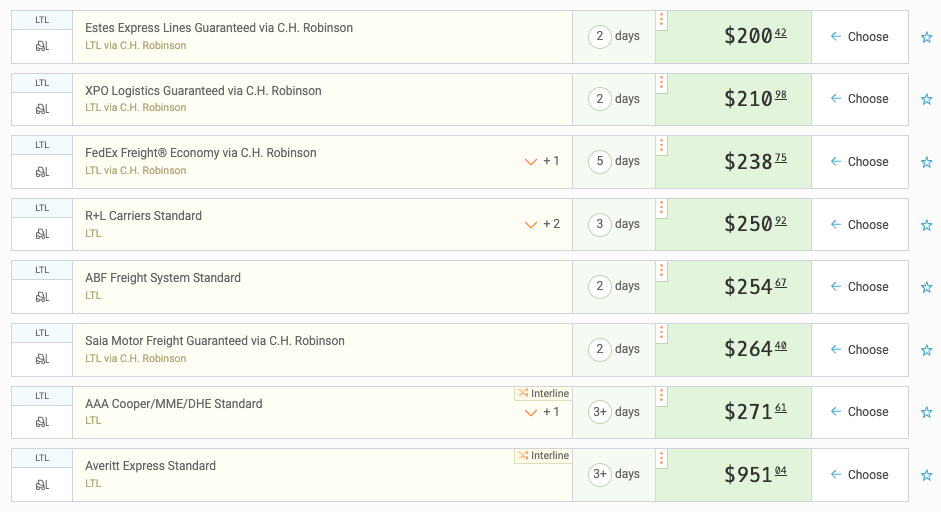Click 2 days transit time for ABF Freight
This screenshot has width=941, height=512.
point(614,286)
